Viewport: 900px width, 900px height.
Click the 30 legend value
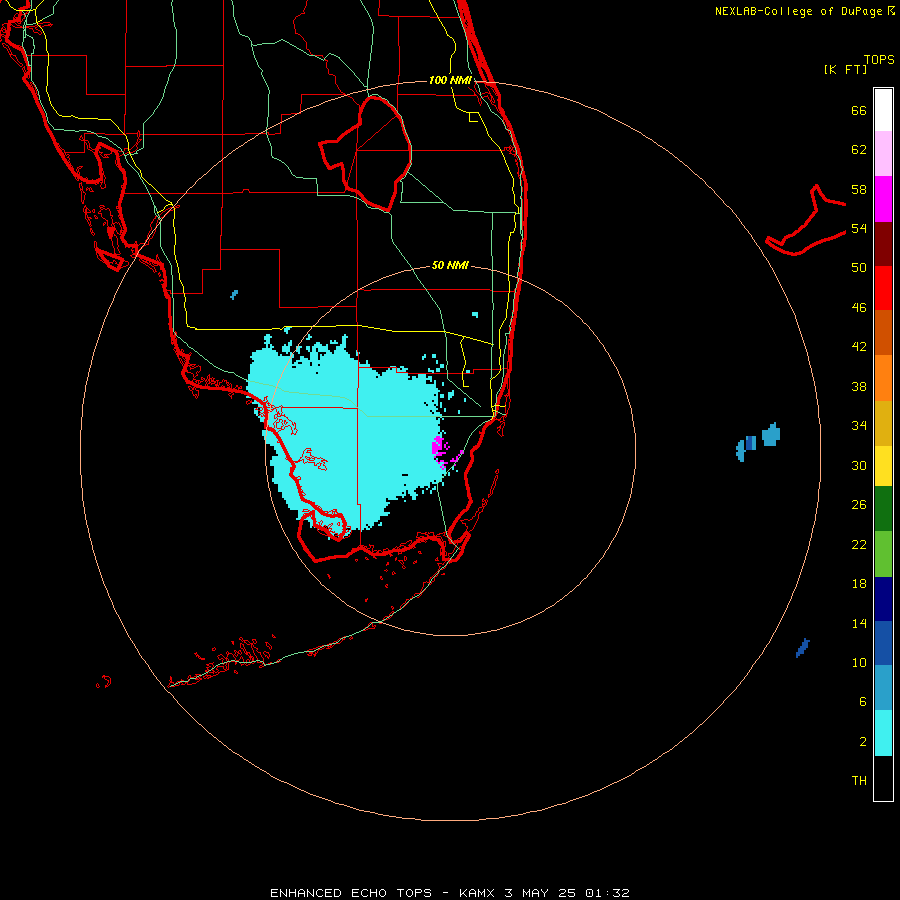859,465
